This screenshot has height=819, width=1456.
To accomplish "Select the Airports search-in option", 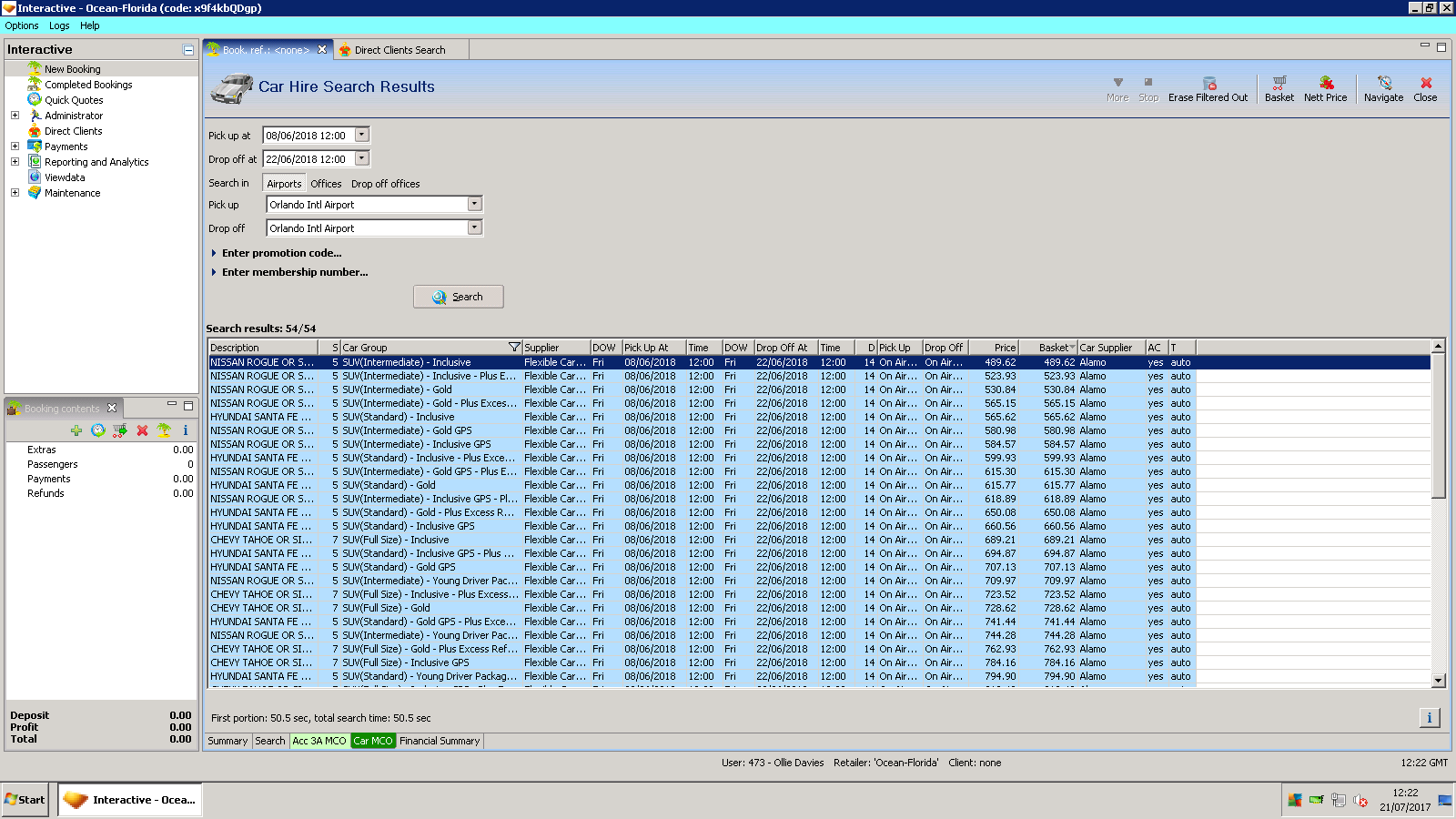I will click(x=284, y=184).
